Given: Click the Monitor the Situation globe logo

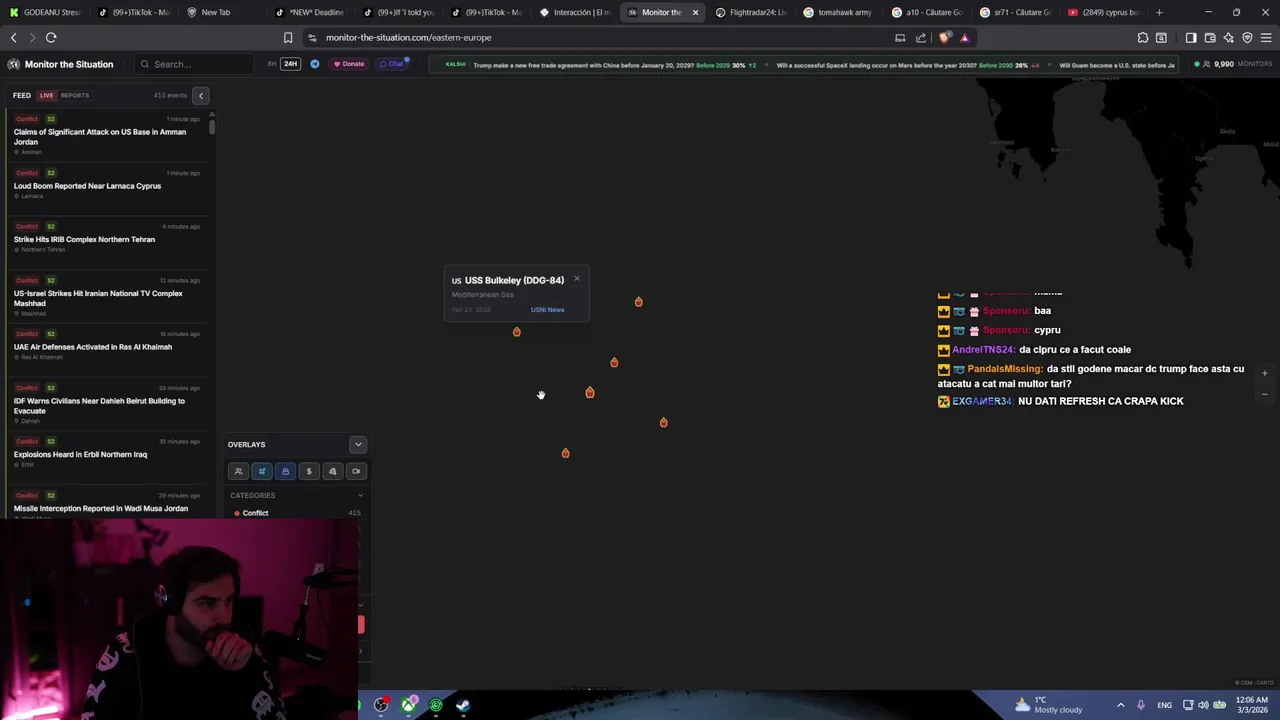Looking at the screenshot, I should coord(13,64).
